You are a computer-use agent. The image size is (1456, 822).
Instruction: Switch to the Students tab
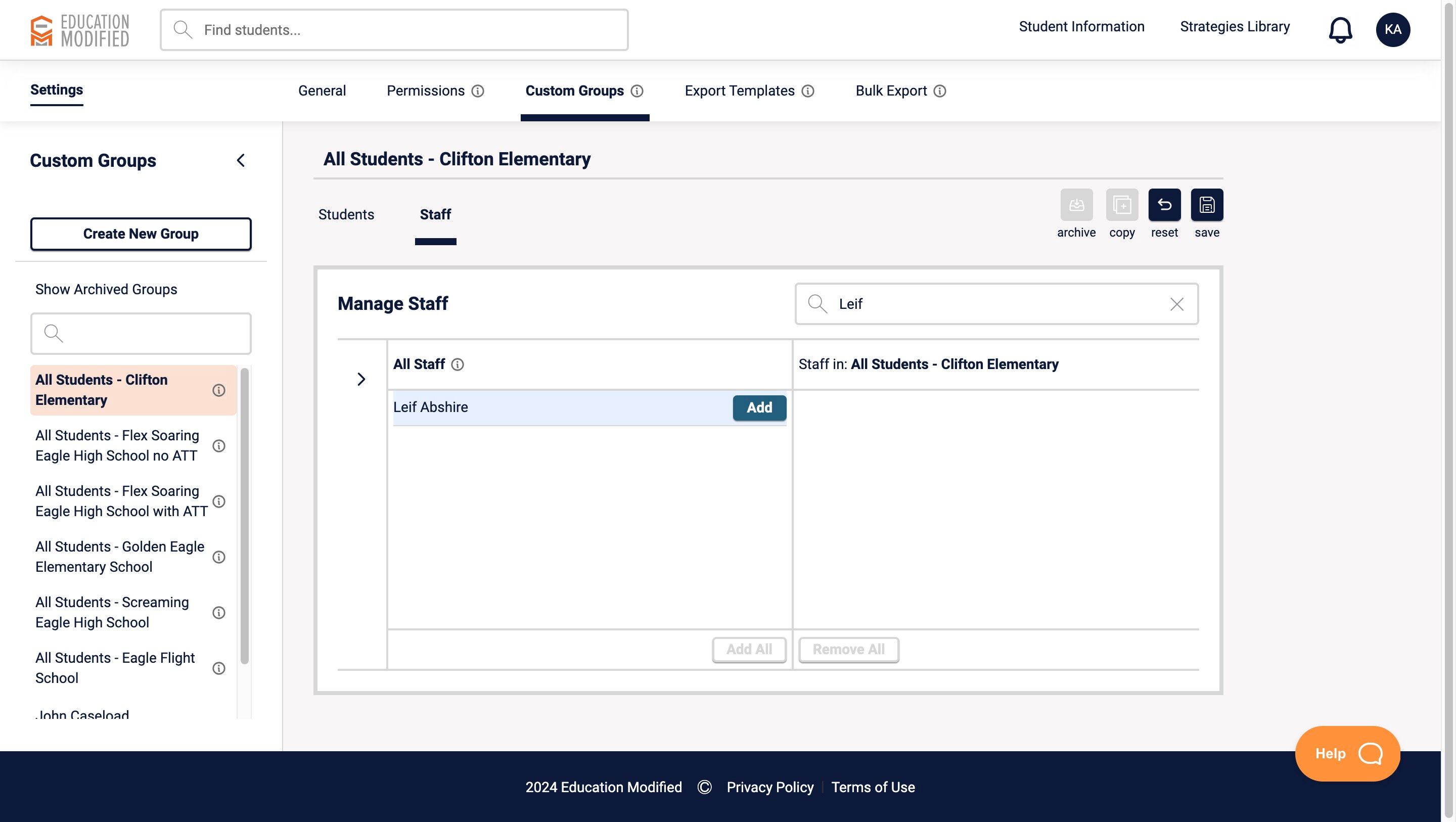(346, 215)
